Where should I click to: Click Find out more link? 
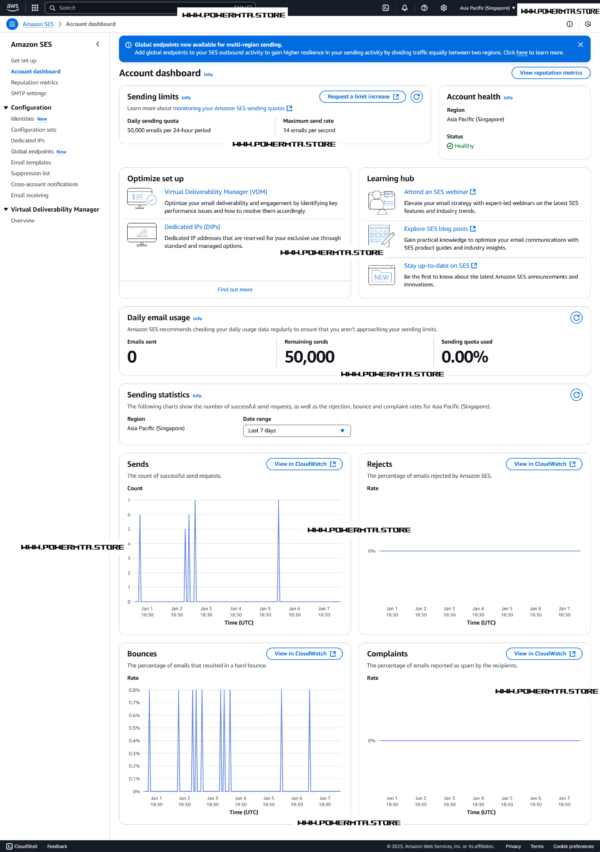(235, 290)
